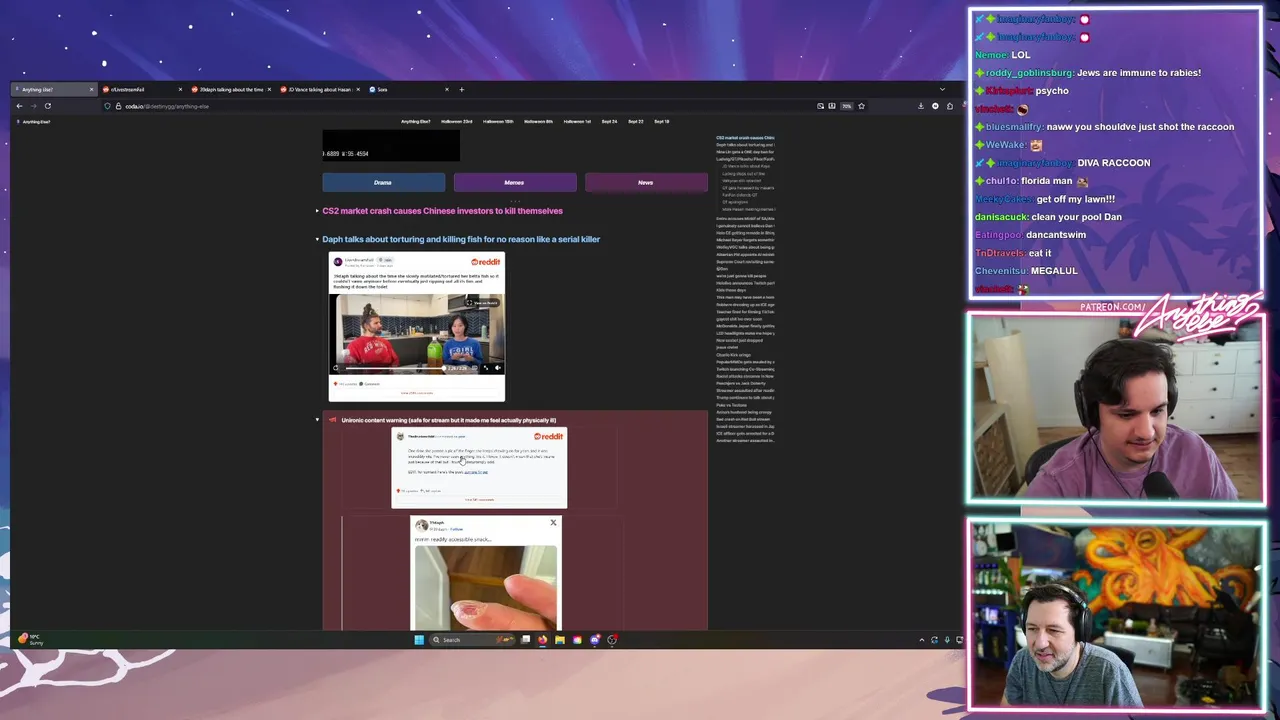The width and height of the screenshot is (1280, 720).
Task: Open Firefox from the taskbar
Action: pos(543,640)
